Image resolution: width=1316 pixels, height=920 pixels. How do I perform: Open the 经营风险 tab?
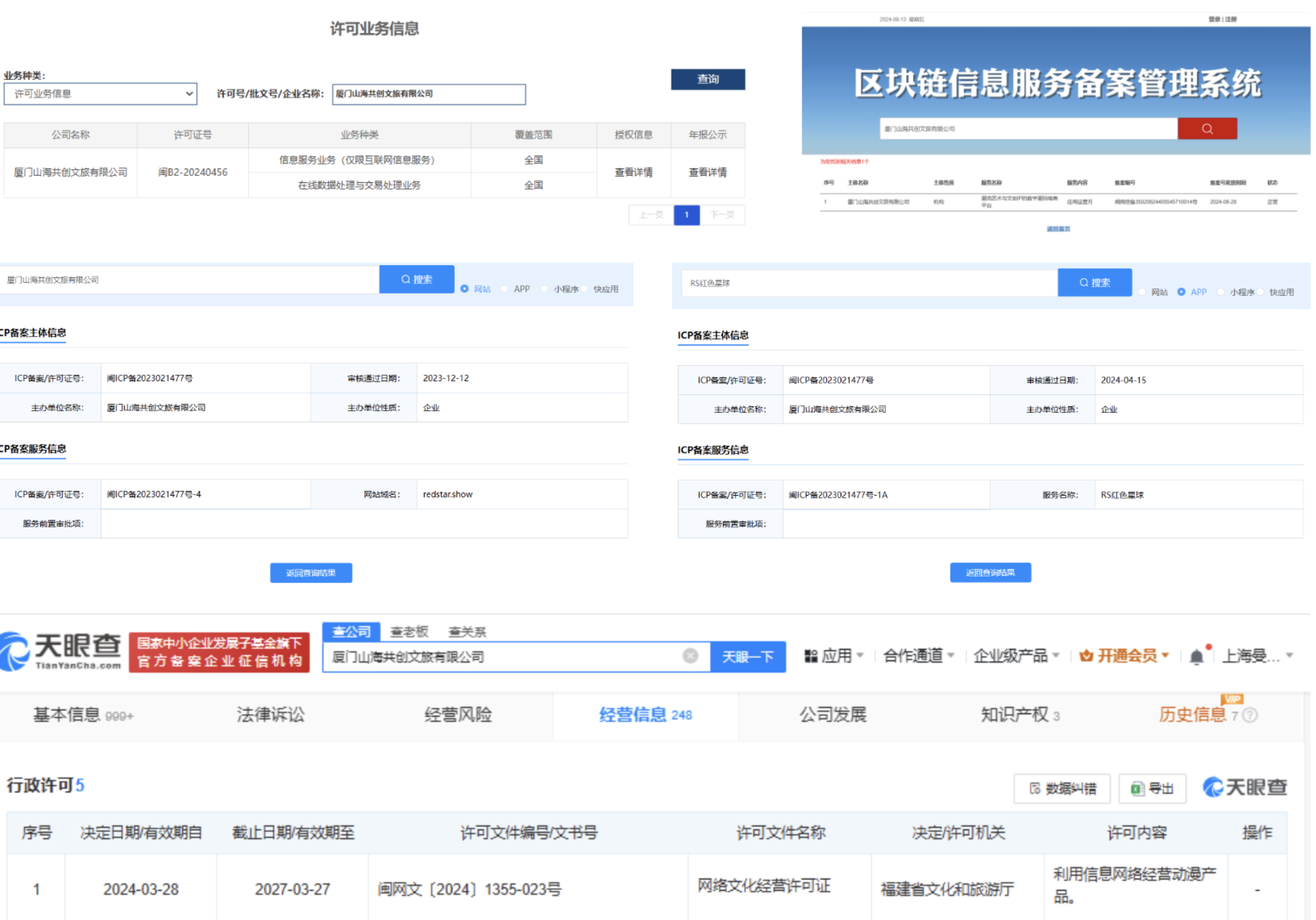click(x=458, y=715)
